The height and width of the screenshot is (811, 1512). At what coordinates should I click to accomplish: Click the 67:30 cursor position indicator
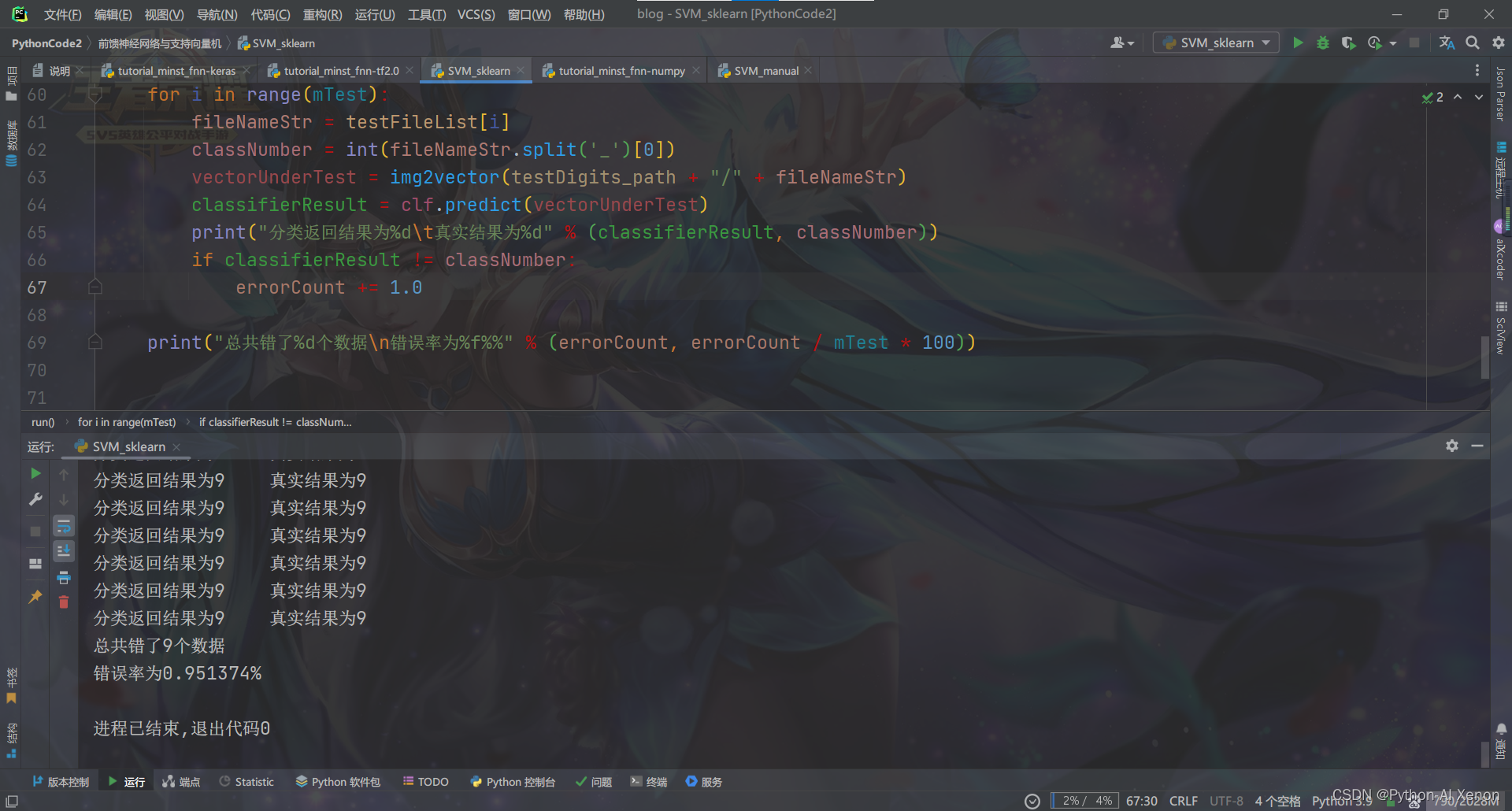pyautogui.click(x=1142, y=801)
